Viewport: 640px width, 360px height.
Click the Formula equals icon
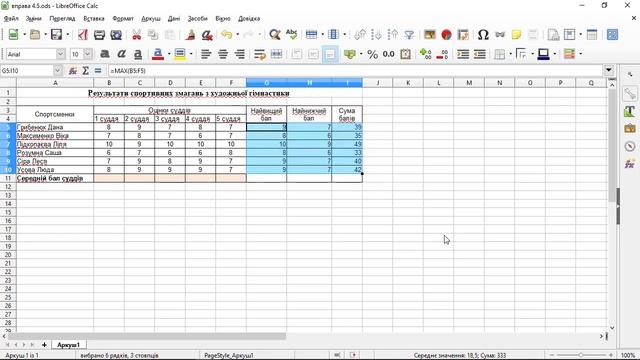(98, 71)
